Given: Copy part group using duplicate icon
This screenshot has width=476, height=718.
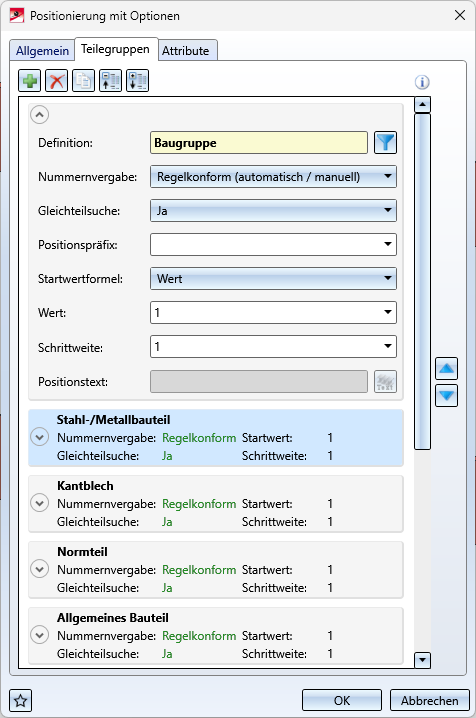Looking at the screenshot, I should (x=84, y=81).
